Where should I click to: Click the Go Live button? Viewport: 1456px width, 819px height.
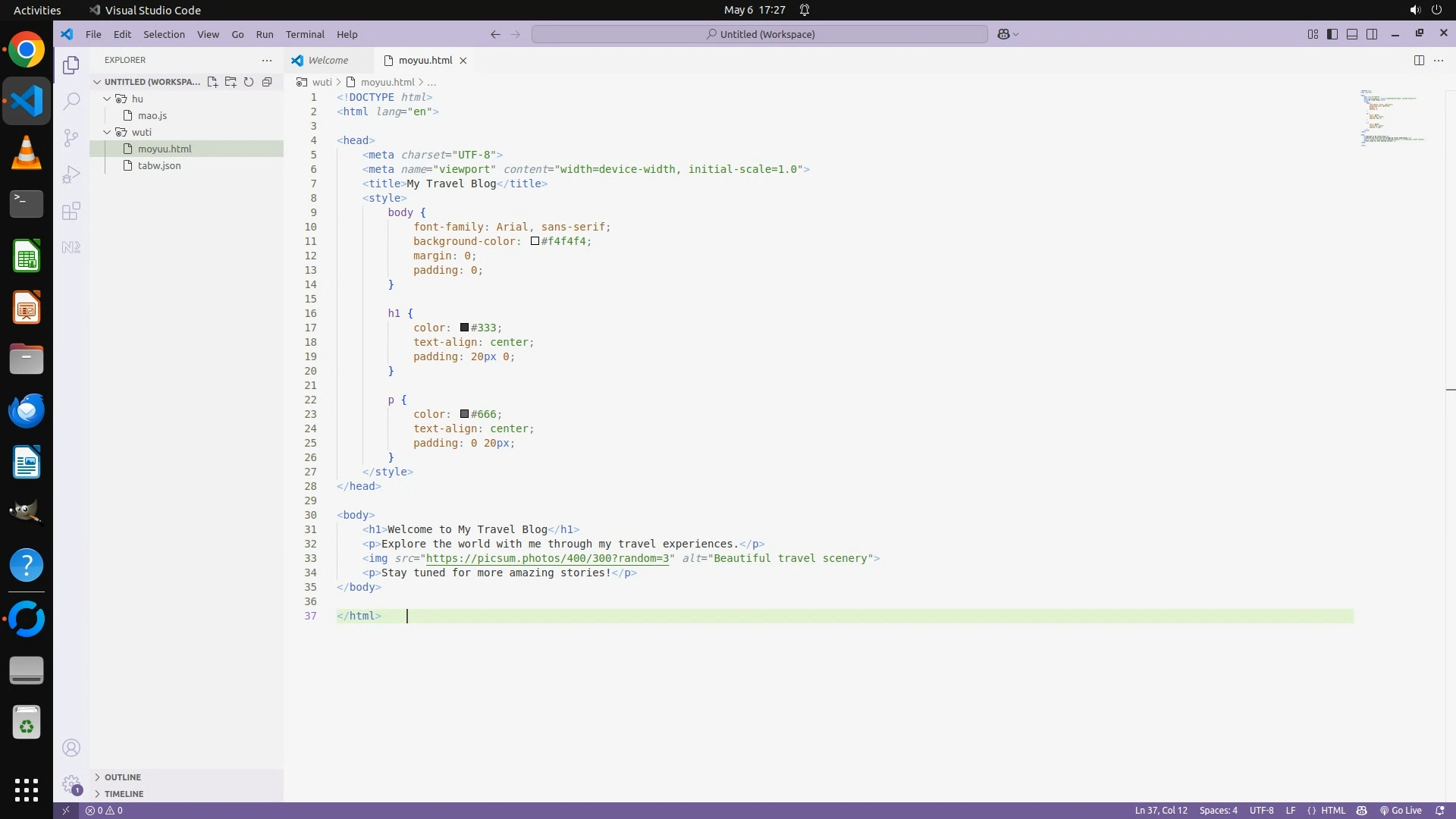tap(1401, 811)
